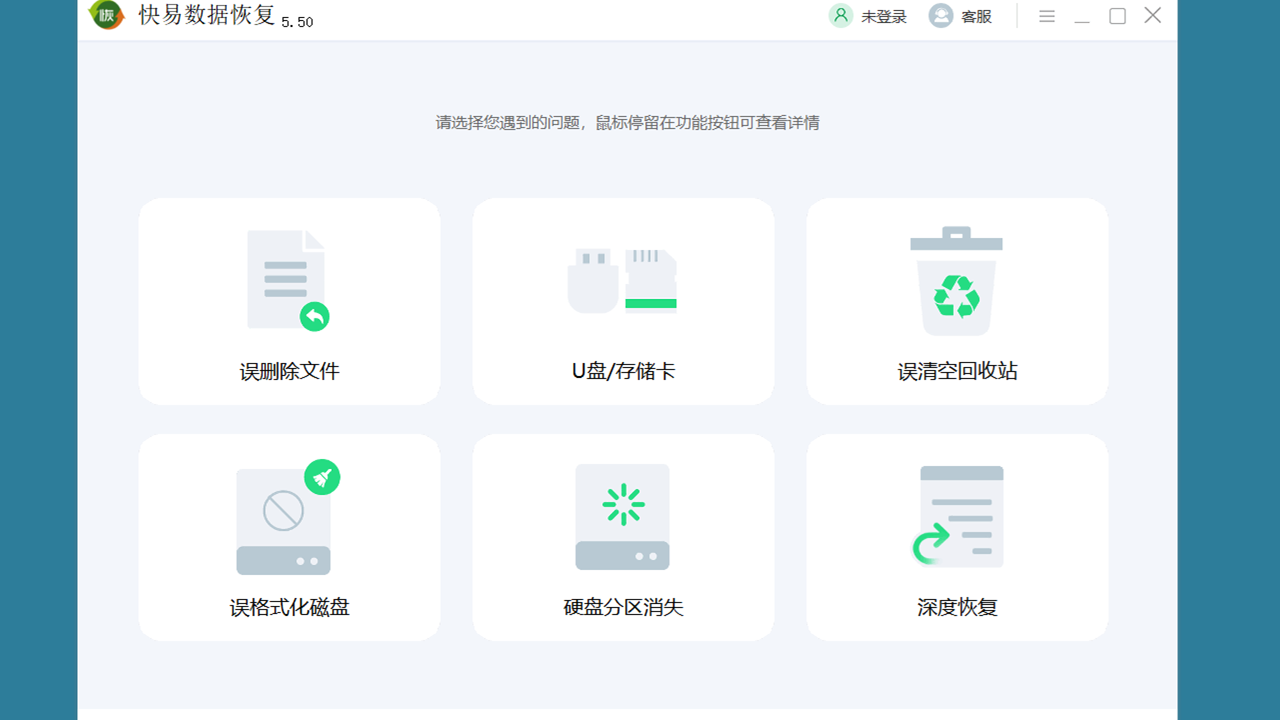The width and height of the screenshot is (1280, 720).
Task: Click the user avatar icon for login
Action: (841, 16)
